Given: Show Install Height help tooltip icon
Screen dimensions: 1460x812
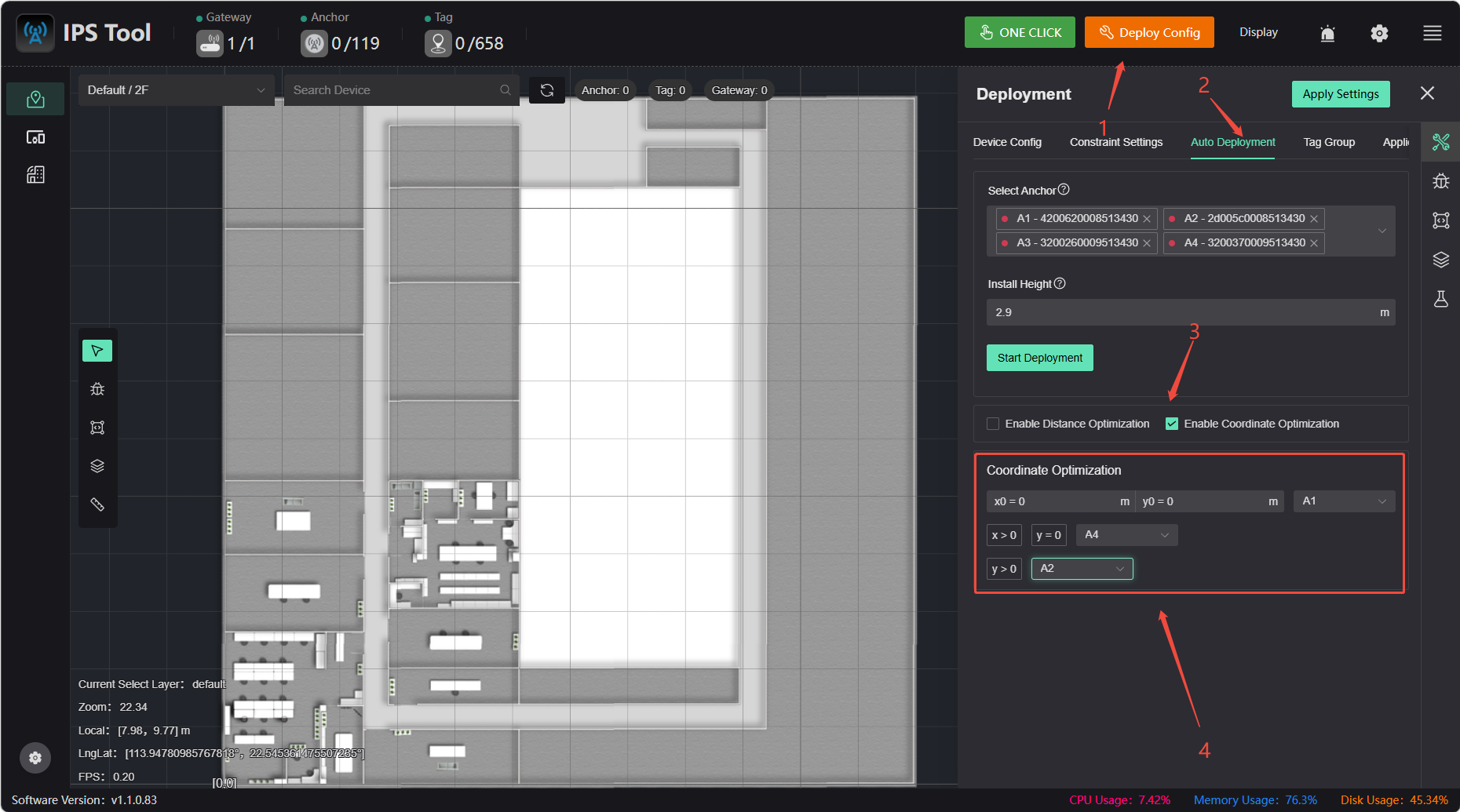Looking at the screenshot, I should (x=1060, y=283).
